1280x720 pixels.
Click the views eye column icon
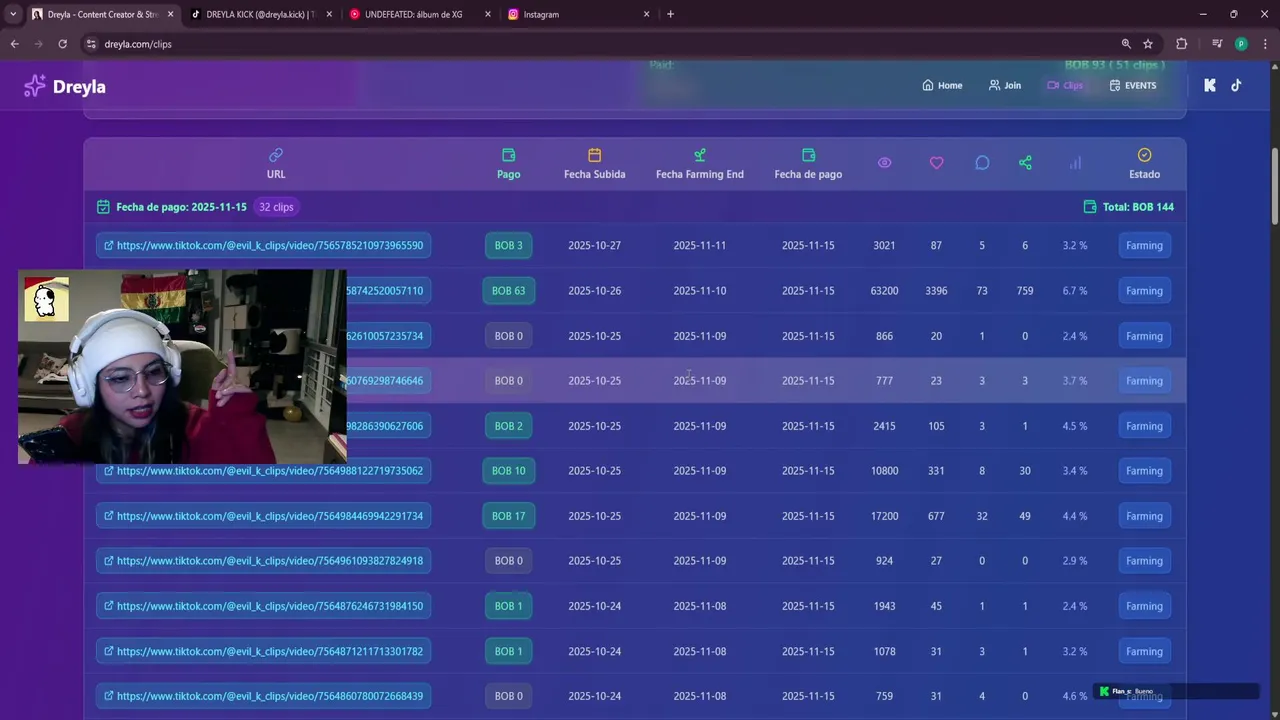pos(884,163)
